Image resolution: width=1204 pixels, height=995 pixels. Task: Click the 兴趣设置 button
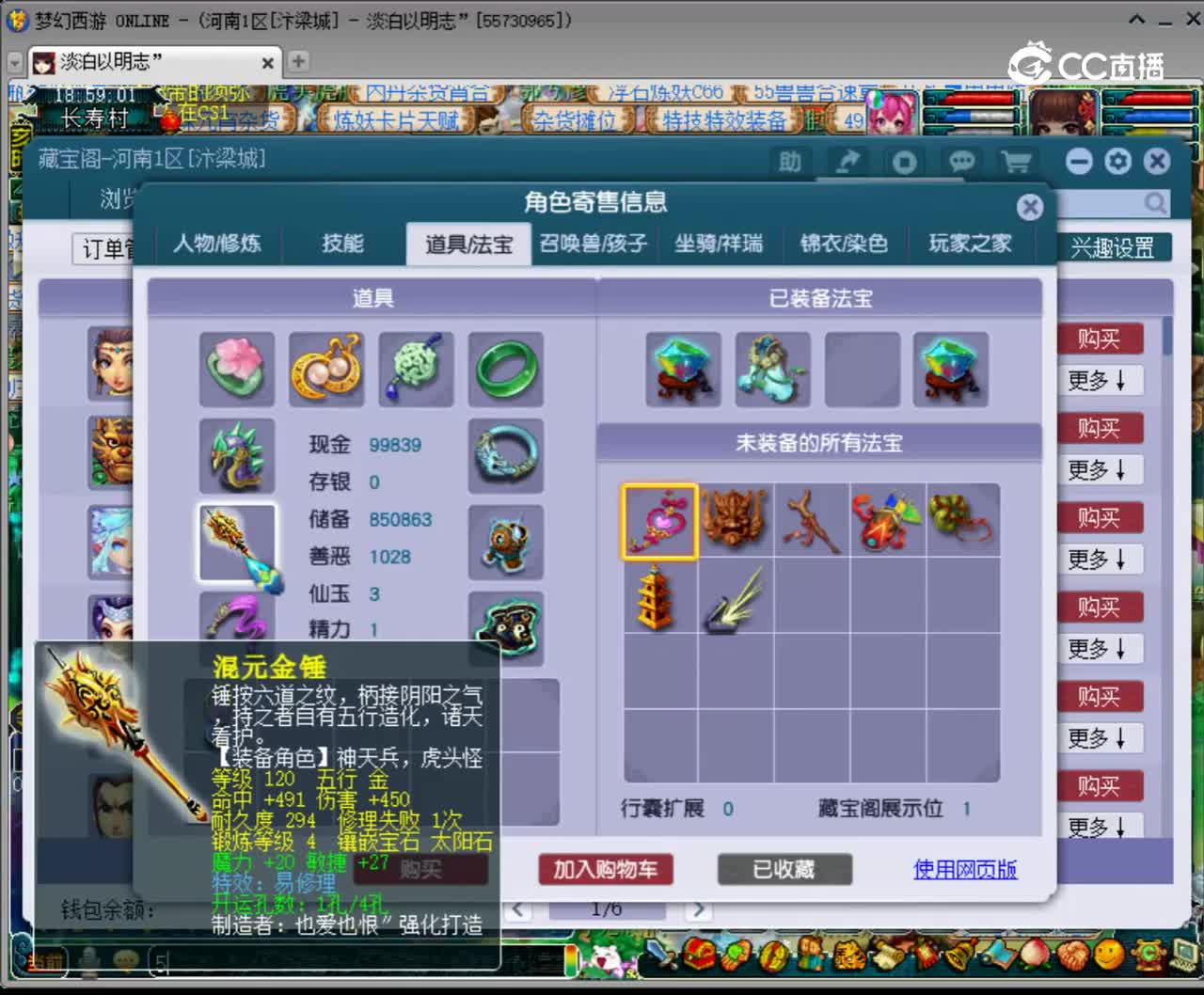tap(1114, 247)
